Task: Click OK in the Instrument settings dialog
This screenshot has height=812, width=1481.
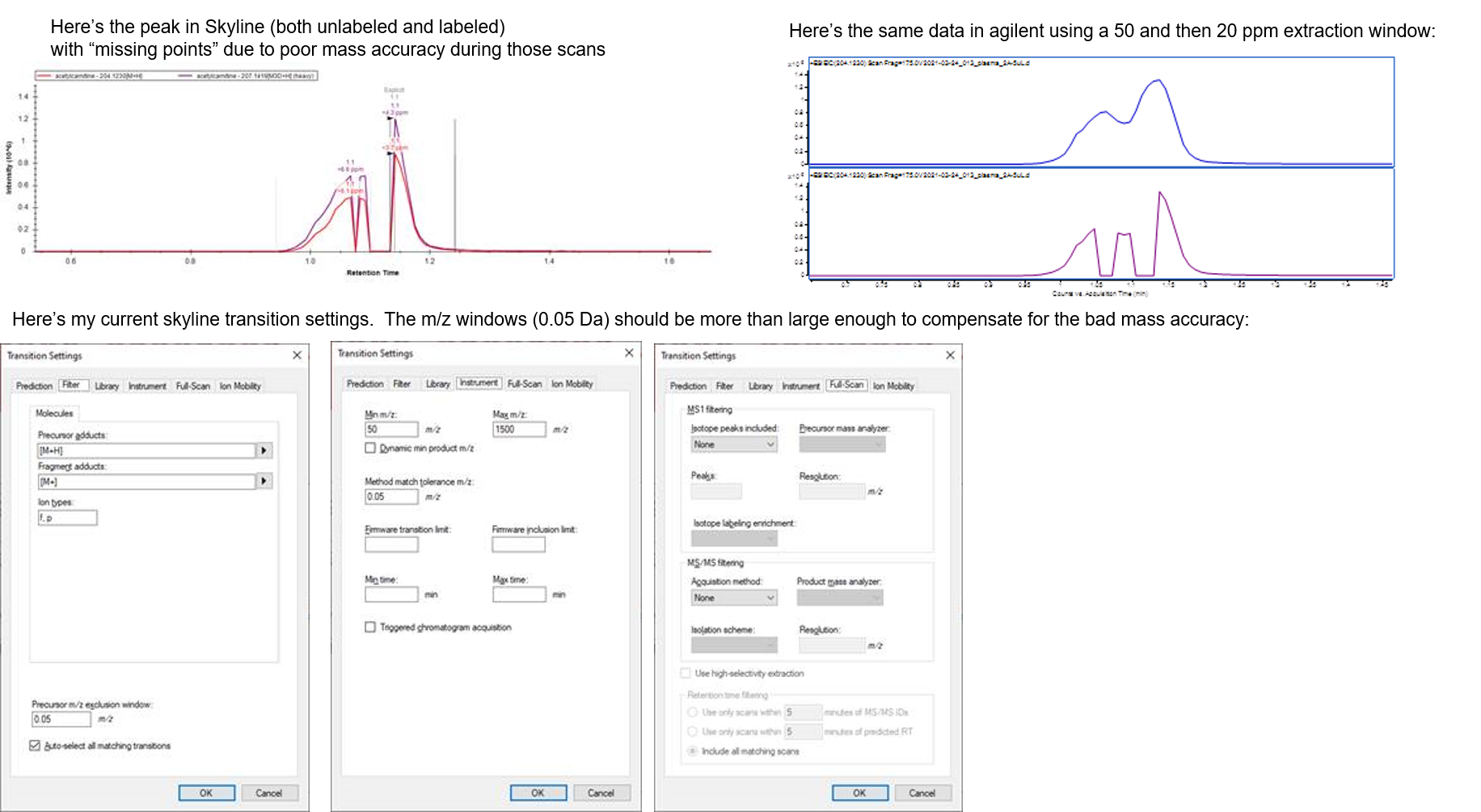Action: (x=538, y=793)
